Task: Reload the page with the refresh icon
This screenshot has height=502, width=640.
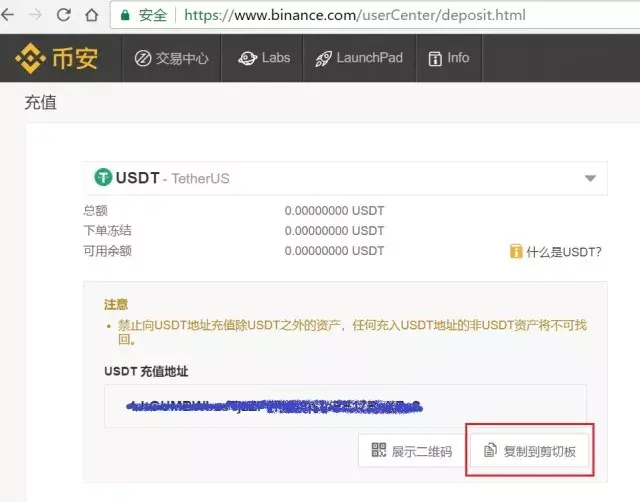Action: click(64, 15)
